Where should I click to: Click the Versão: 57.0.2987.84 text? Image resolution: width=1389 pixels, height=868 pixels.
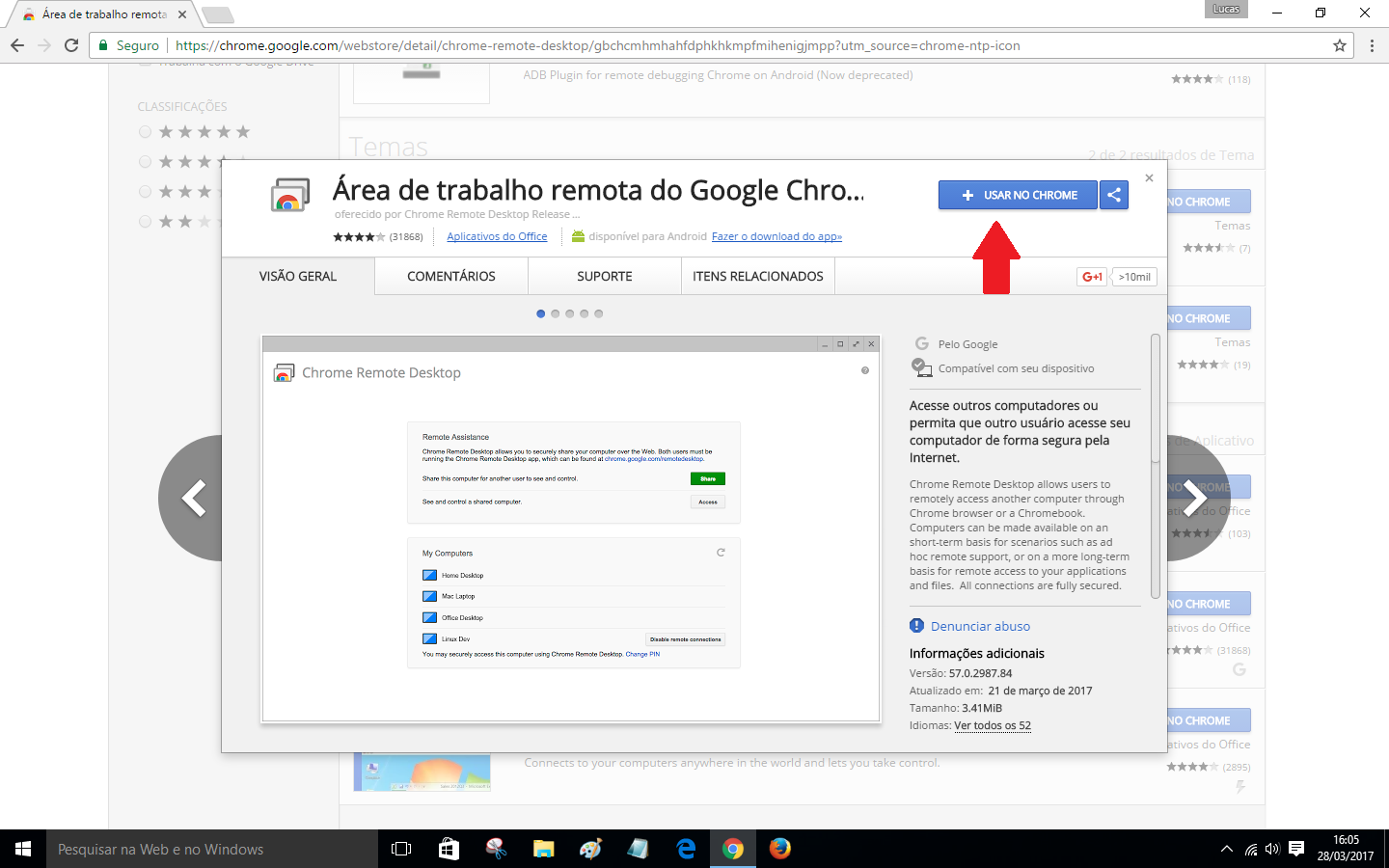pos(961,673)
